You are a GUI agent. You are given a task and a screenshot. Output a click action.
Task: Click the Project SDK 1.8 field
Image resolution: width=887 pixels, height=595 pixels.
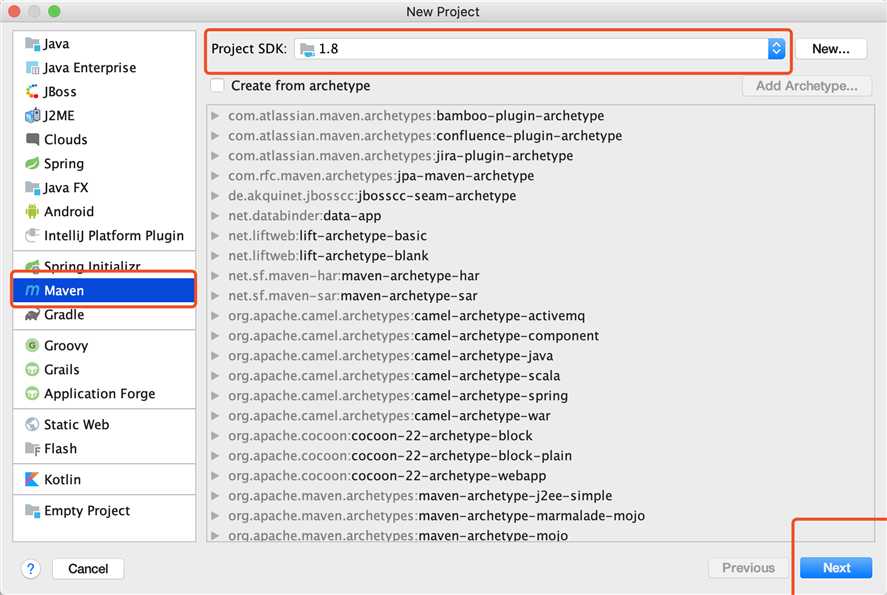point(540,49)
